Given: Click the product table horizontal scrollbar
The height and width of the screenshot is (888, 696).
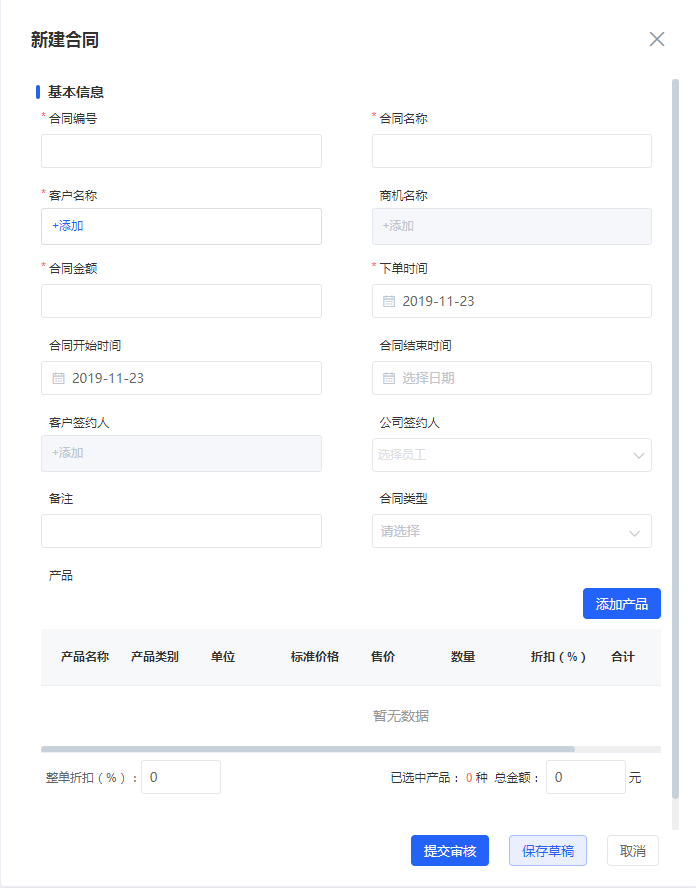Looking at the screenshot, I should [x=307, y=748].
